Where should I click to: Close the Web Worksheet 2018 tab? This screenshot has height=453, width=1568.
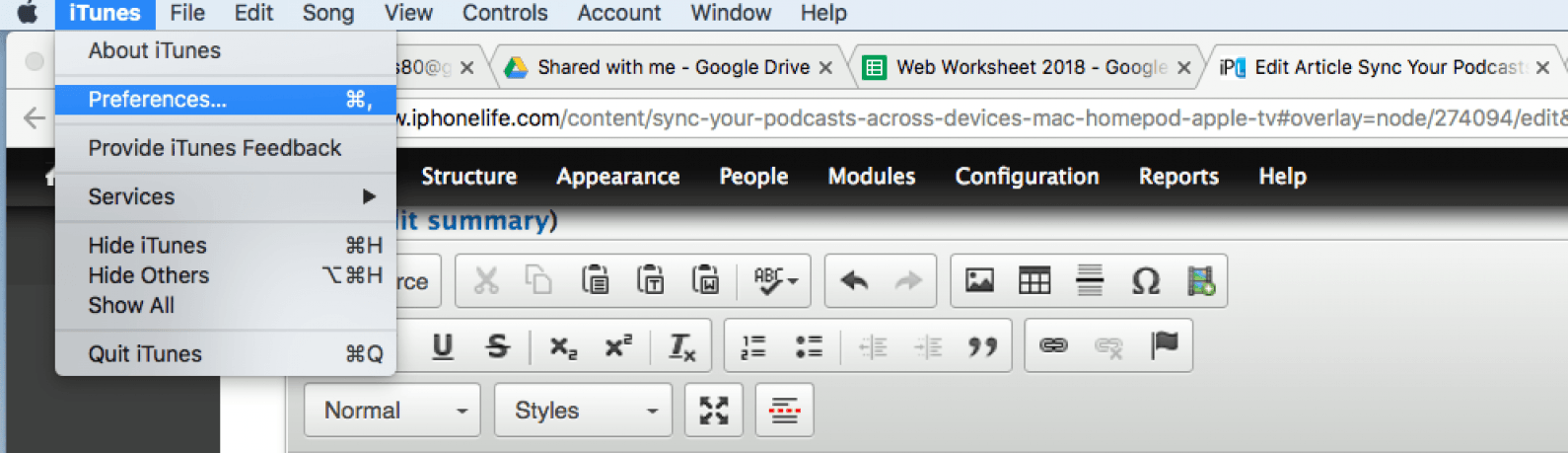tap(1184, 68)
